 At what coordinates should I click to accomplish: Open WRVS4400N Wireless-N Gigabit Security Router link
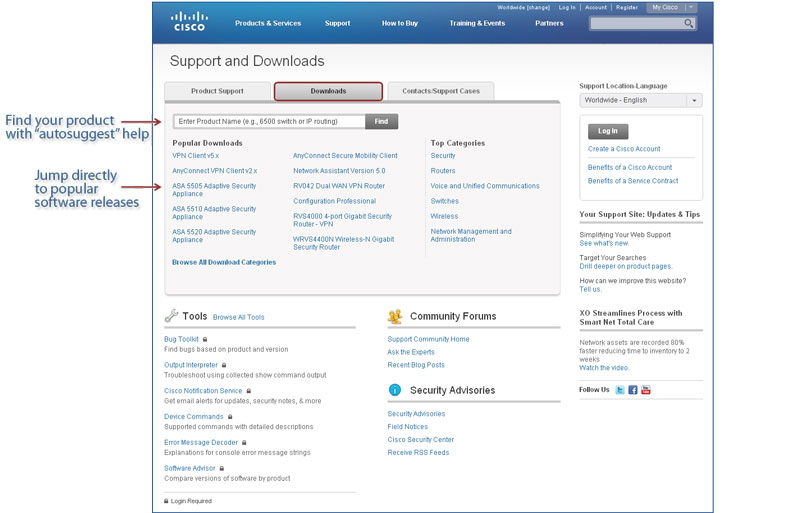tap(343, 243)
